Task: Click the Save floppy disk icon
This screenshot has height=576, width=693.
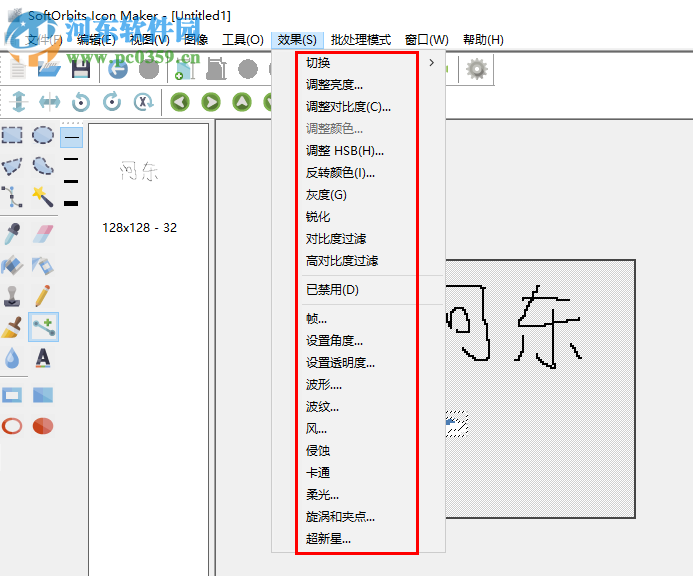Action: [81, 69]
